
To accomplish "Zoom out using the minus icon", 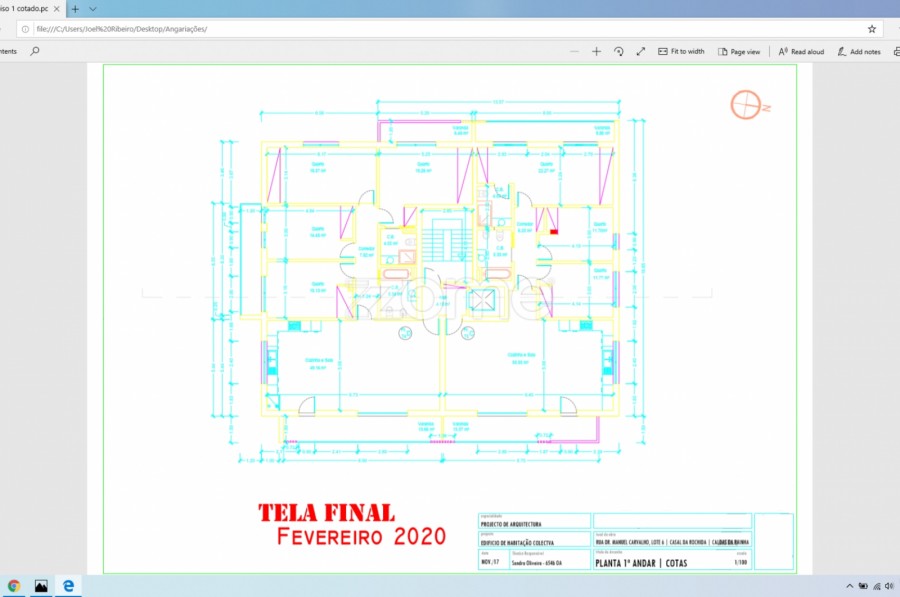I will coord(575,51).
